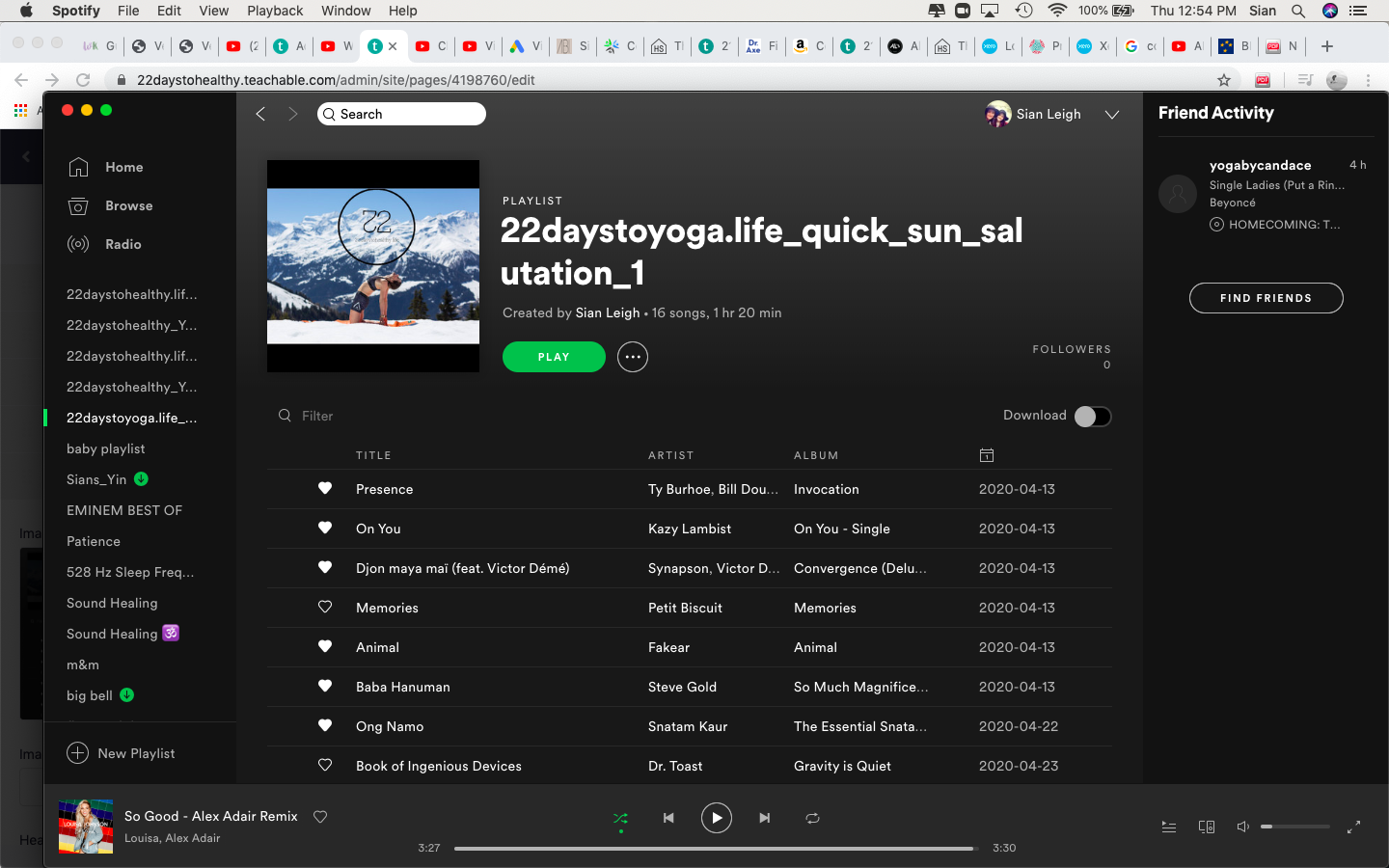Click the FIND FRIENDS button
1389x868 pixels.
1266,298
